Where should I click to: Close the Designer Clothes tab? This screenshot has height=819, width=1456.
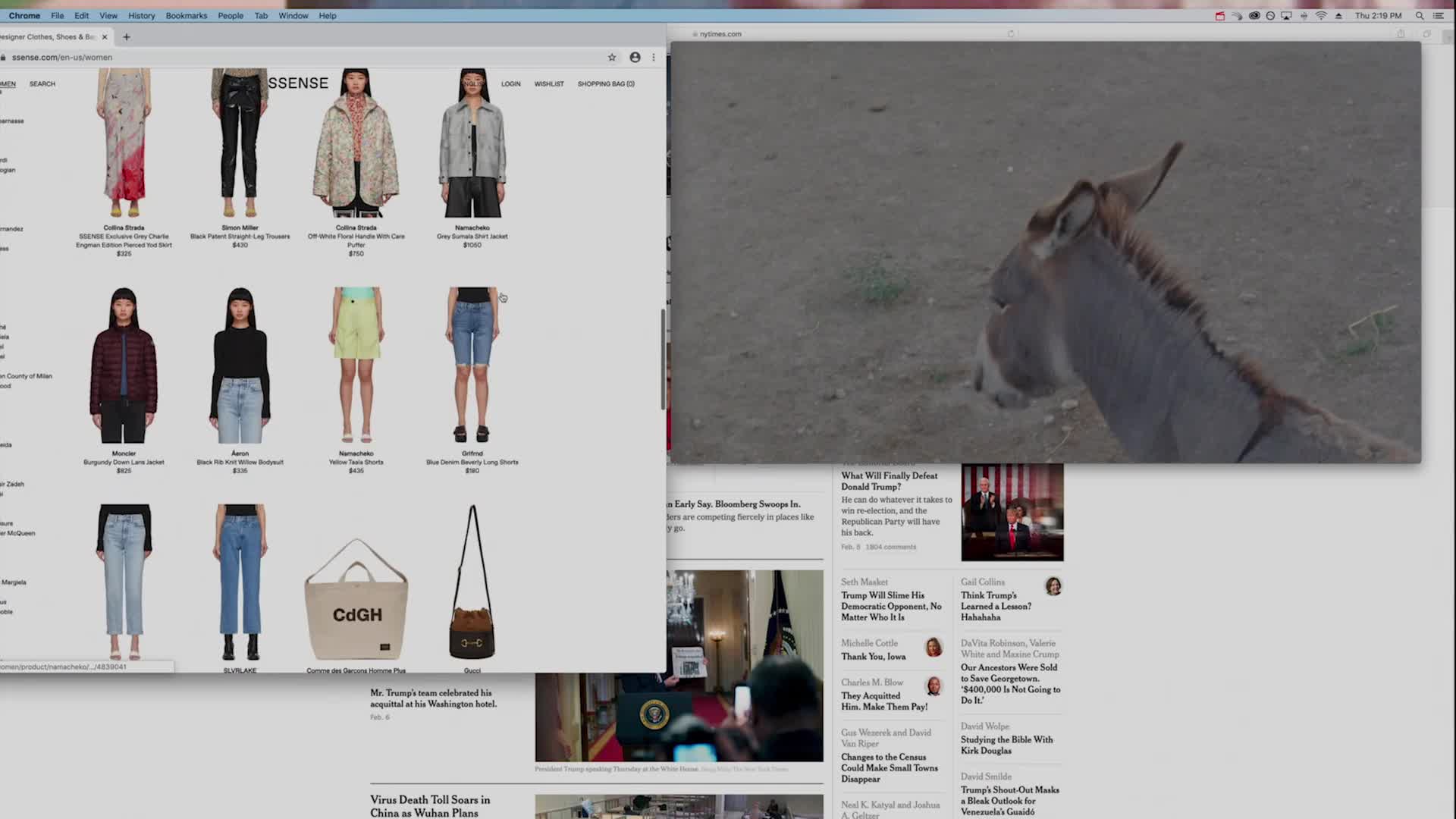105,37
